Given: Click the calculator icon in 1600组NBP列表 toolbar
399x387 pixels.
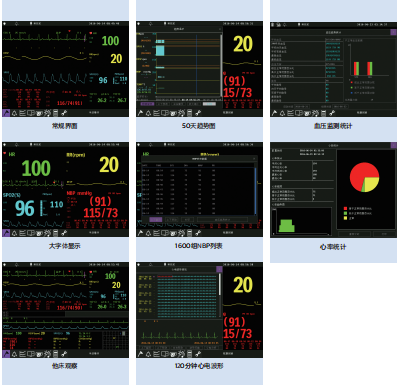Looking at the screenshot, I should (x=190, y=233).
